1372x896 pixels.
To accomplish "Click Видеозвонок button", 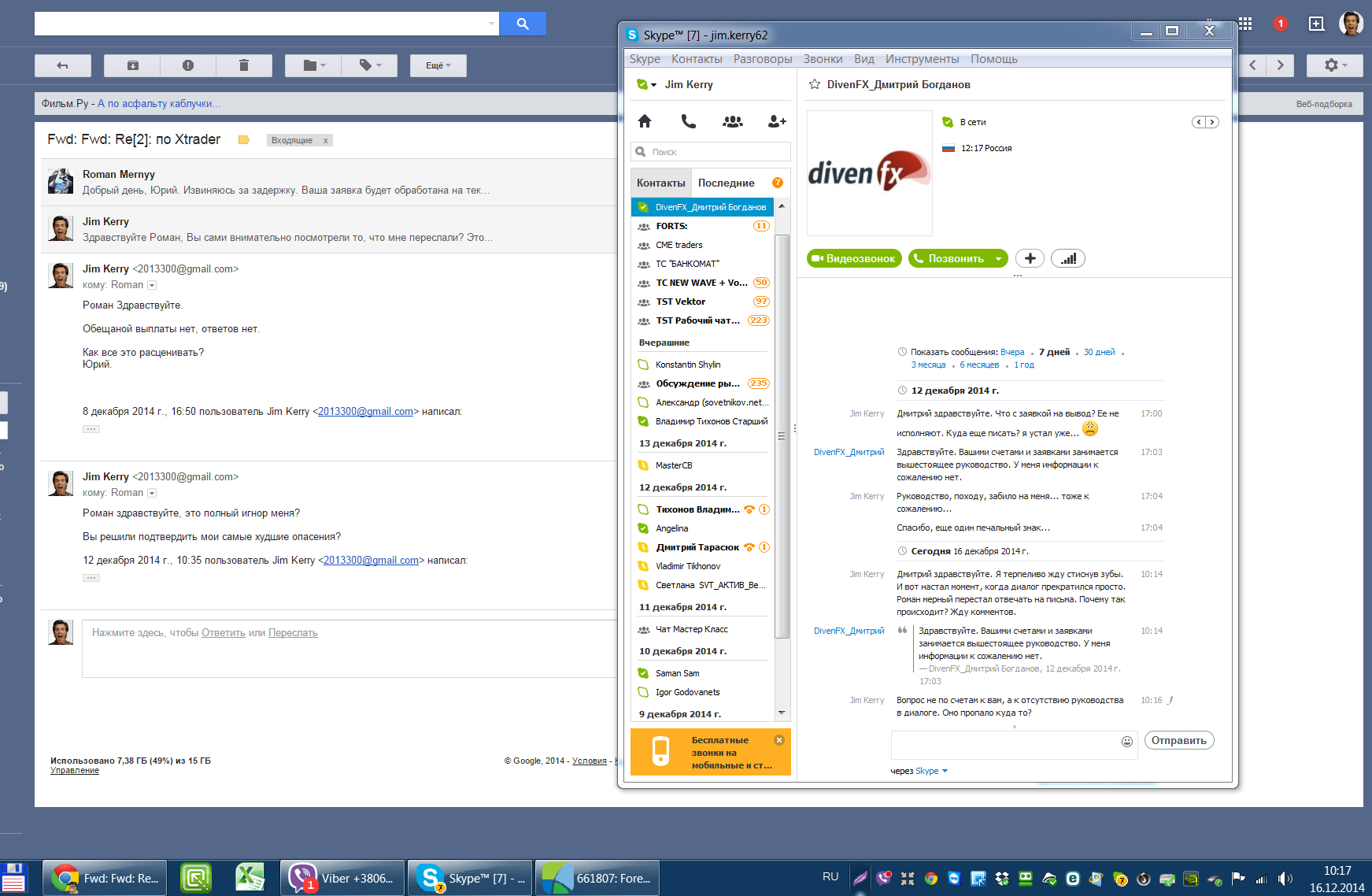I will [x=854, y=258].
